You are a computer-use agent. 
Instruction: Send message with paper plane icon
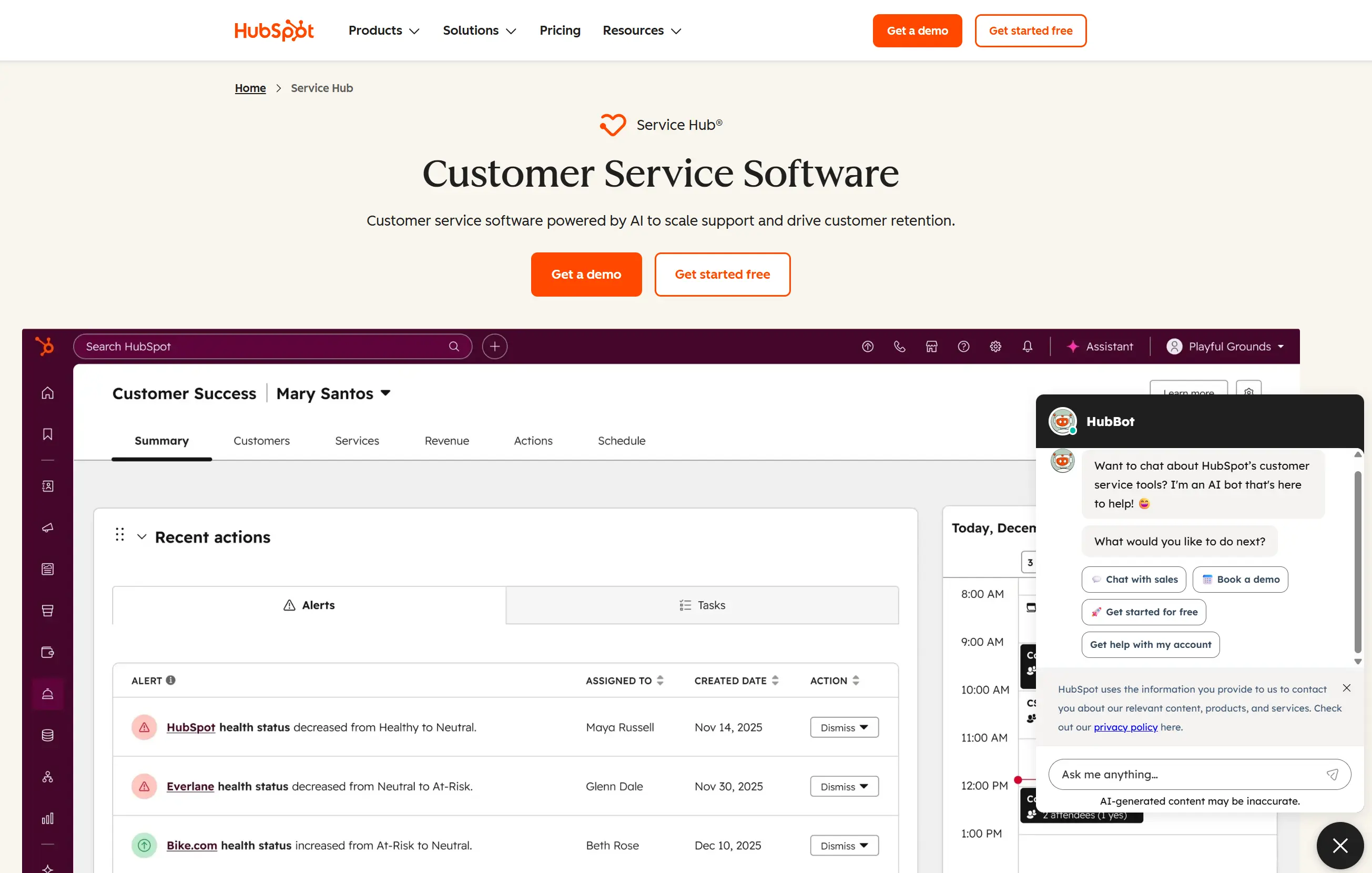coord(1332,775)
